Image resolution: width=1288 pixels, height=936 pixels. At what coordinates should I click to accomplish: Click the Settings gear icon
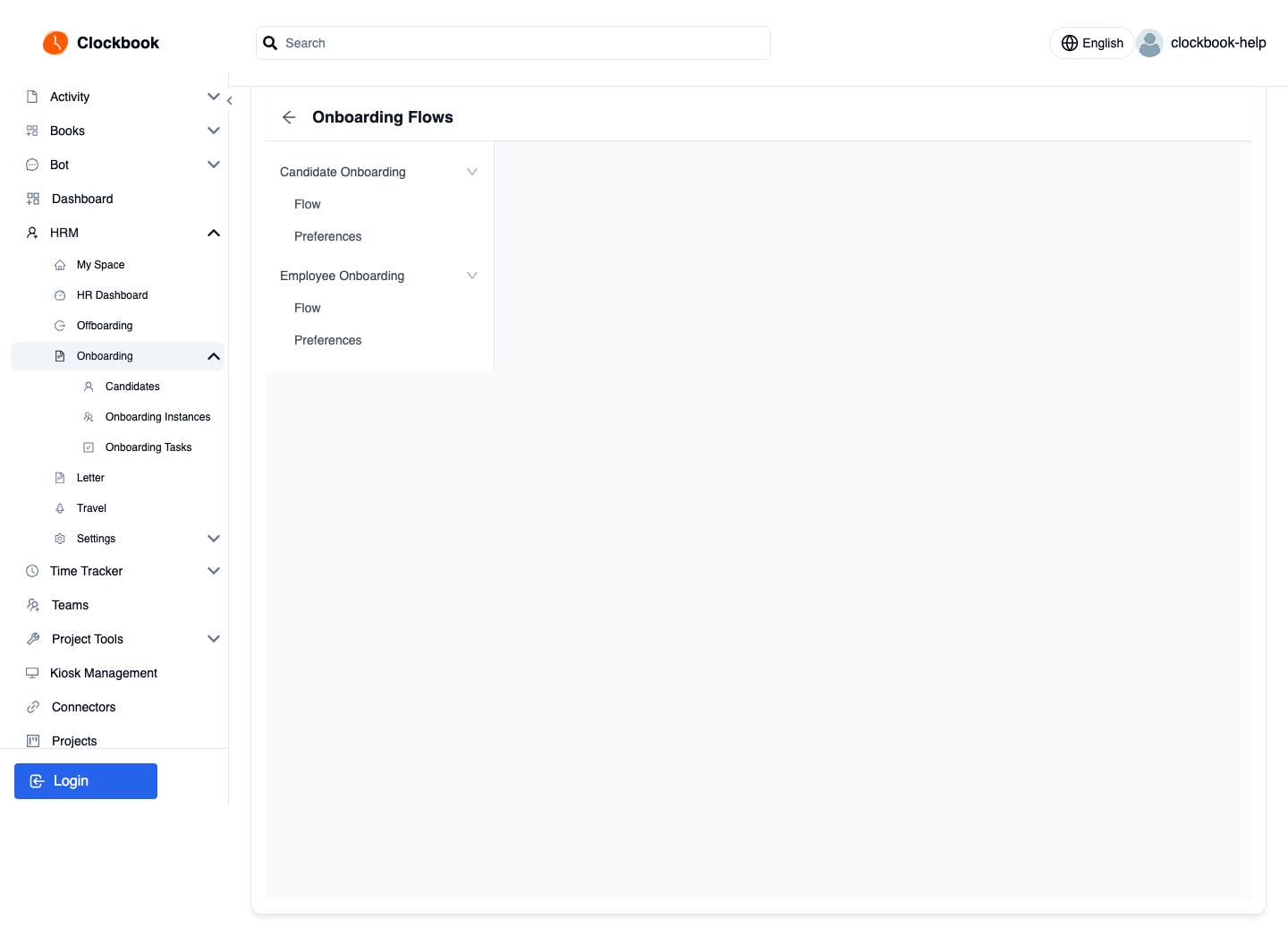(60, 539)
